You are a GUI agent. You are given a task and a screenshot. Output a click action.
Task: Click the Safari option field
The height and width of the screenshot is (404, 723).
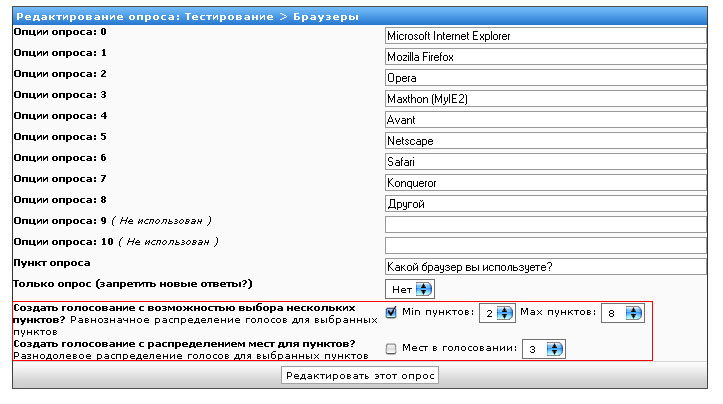coord(546,161)
